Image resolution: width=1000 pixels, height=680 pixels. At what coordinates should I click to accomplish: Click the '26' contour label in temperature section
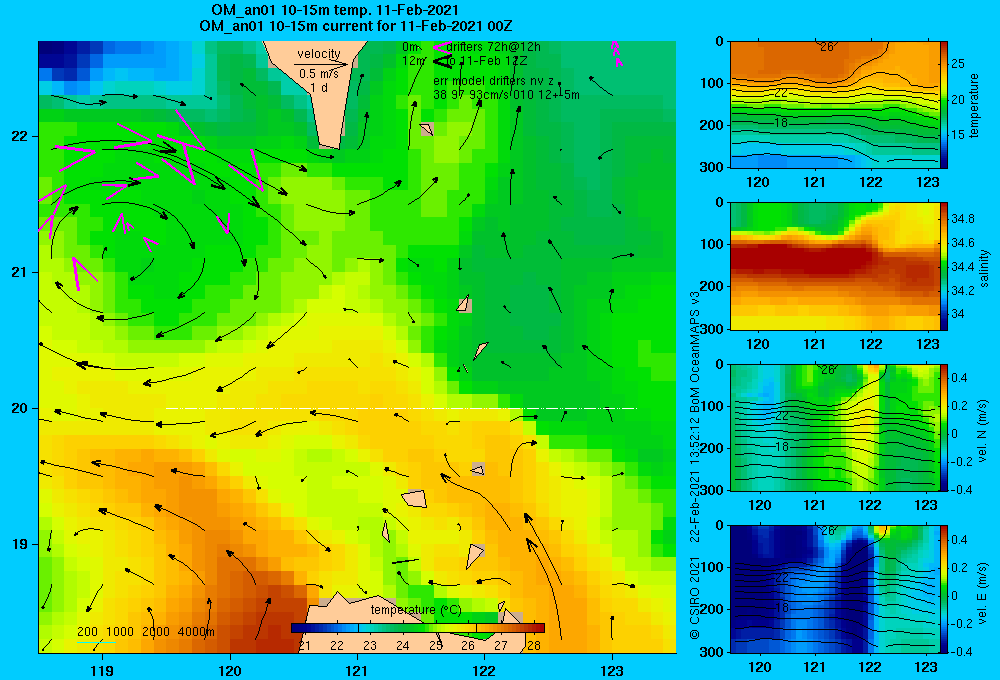point(827,47)
